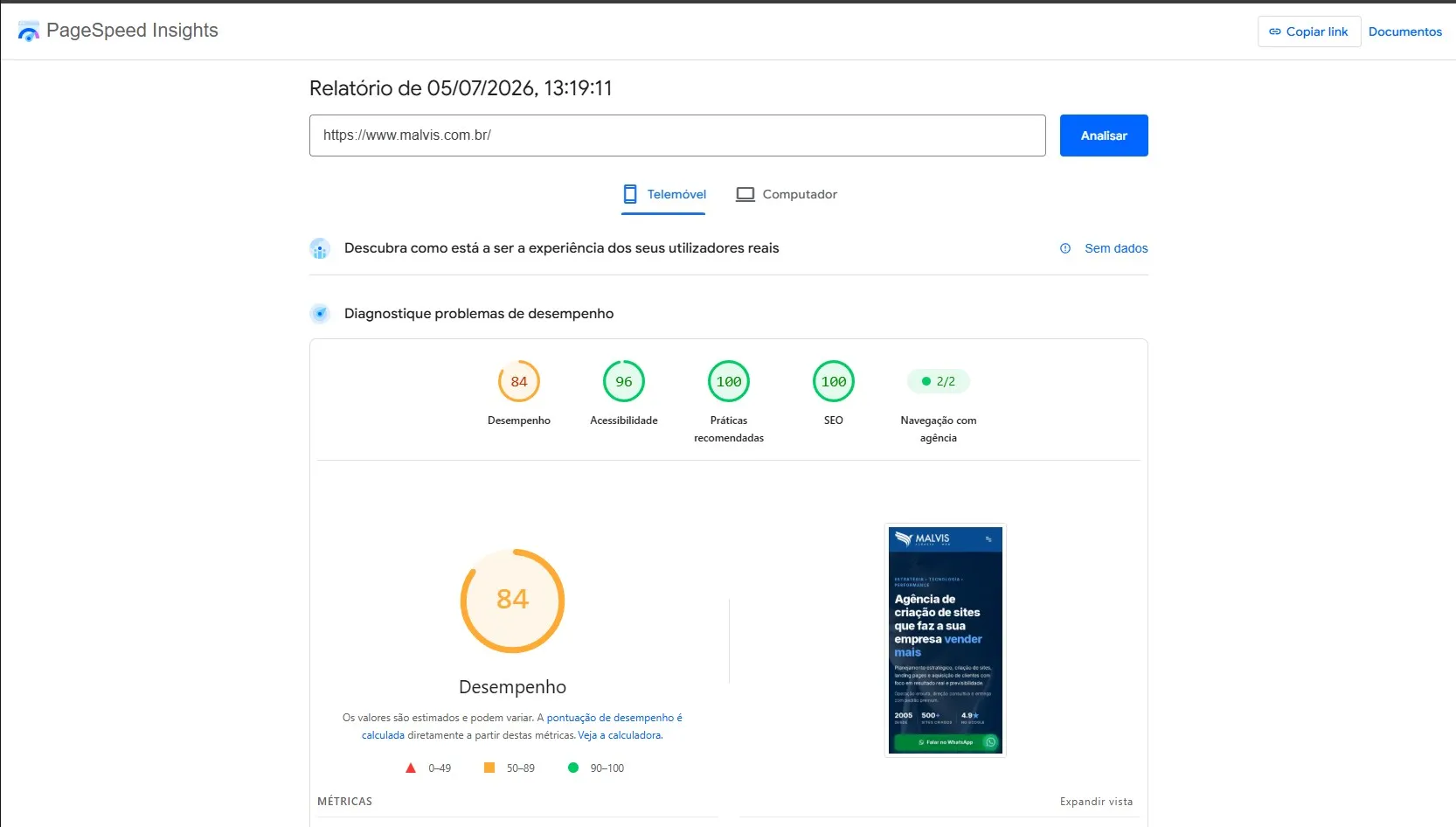1456x827 pixels.
Task: Open the Sem dados link
Action: point(1116,248)
